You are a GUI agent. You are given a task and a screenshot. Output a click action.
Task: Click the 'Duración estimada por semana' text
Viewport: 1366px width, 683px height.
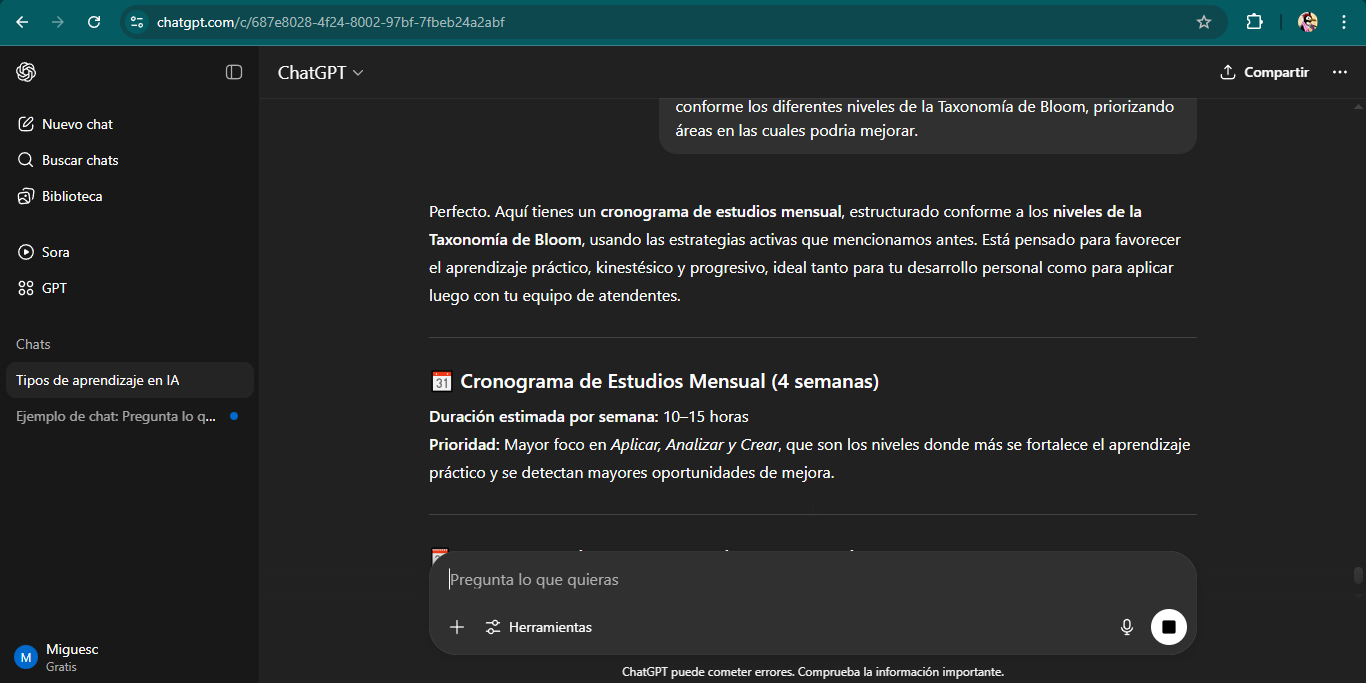point(543,416)
